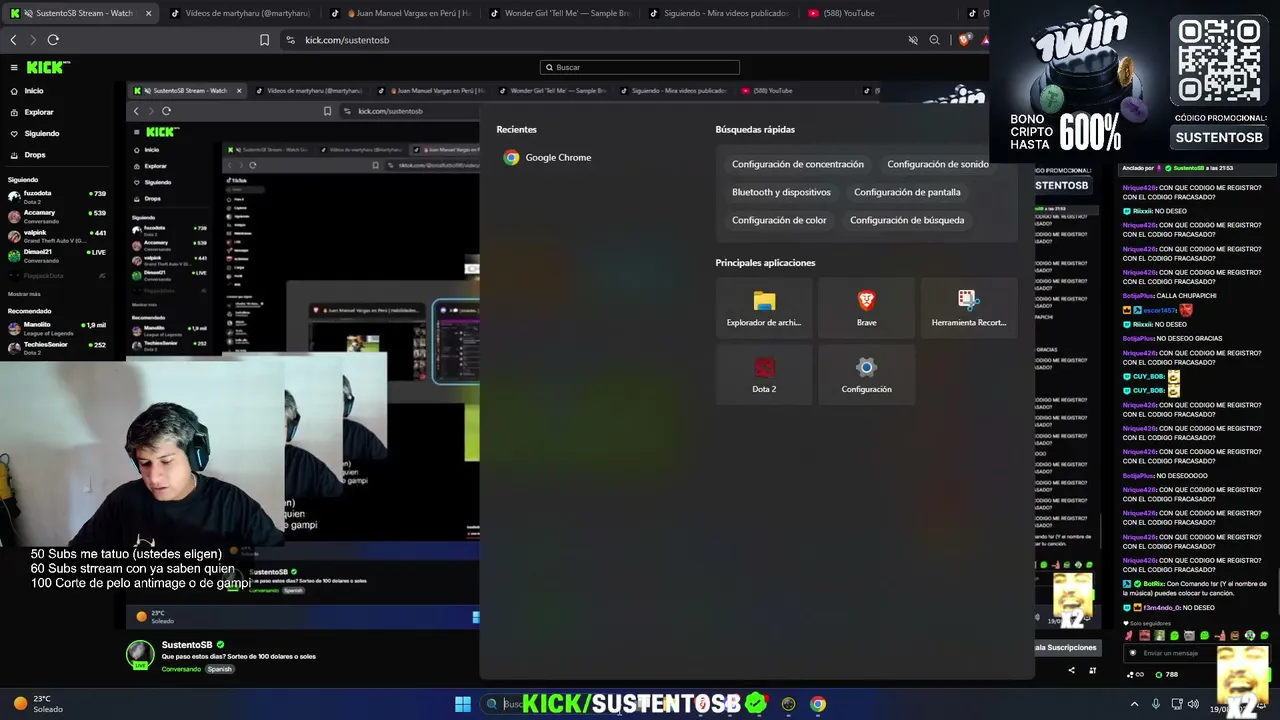The image size is (1280, 720).
Task: Open the zoom magnifier icon in the address bar
Action: pos(935,40)
